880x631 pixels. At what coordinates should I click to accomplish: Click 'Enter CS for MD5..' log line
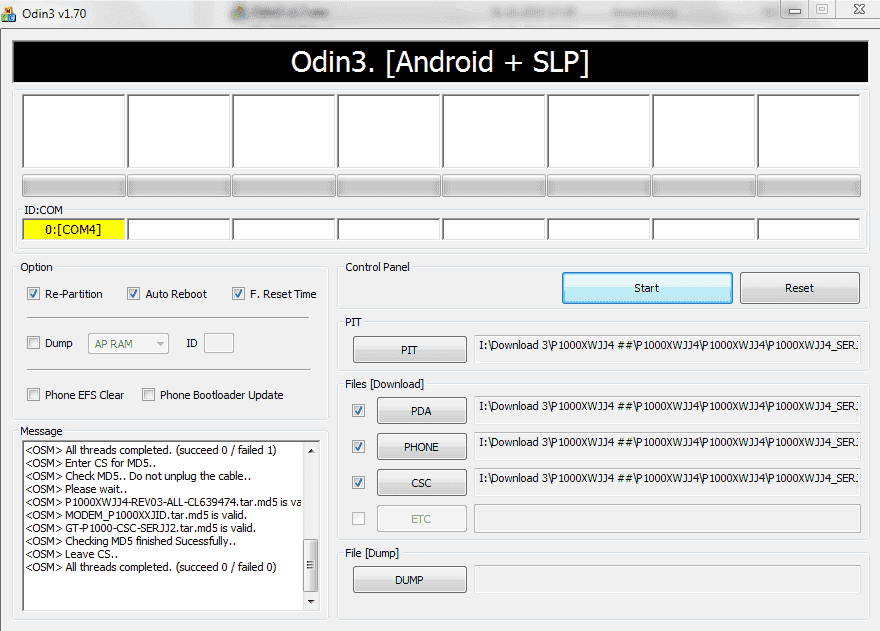pyautogui.click(x=91, y=463)
